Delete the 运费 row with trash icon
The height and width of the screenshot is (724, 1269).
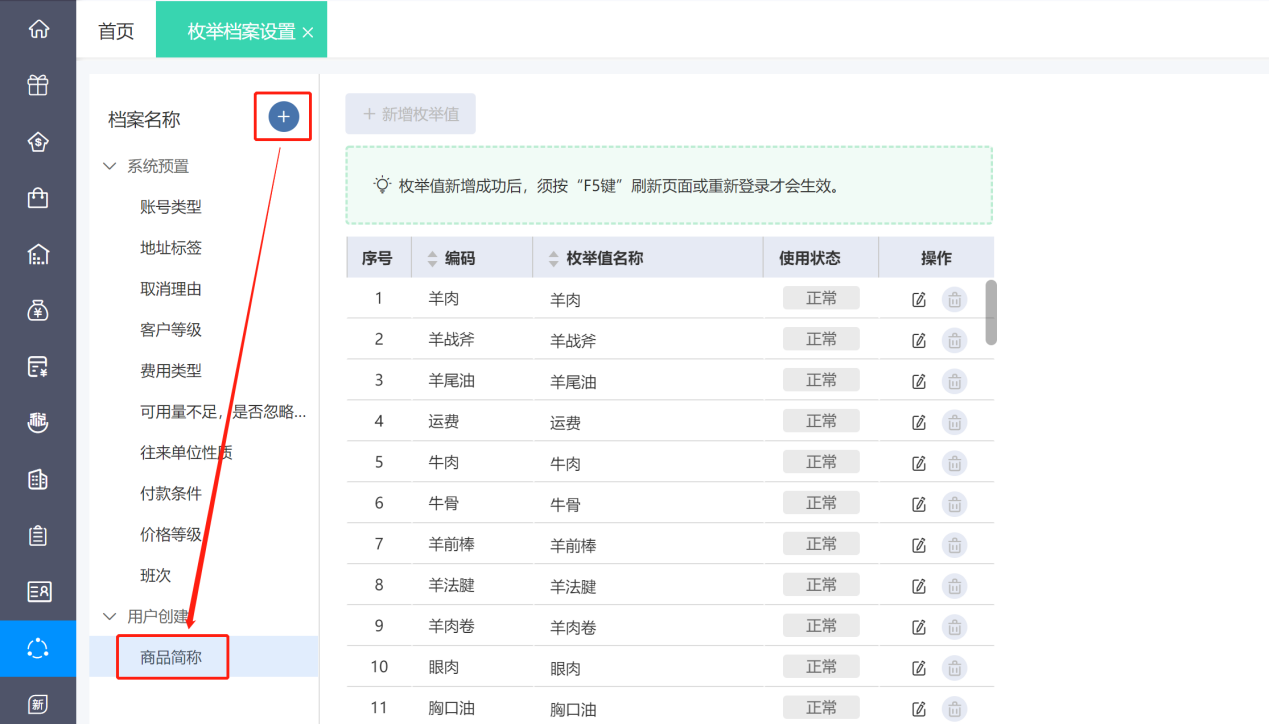(x=955, y=422)
